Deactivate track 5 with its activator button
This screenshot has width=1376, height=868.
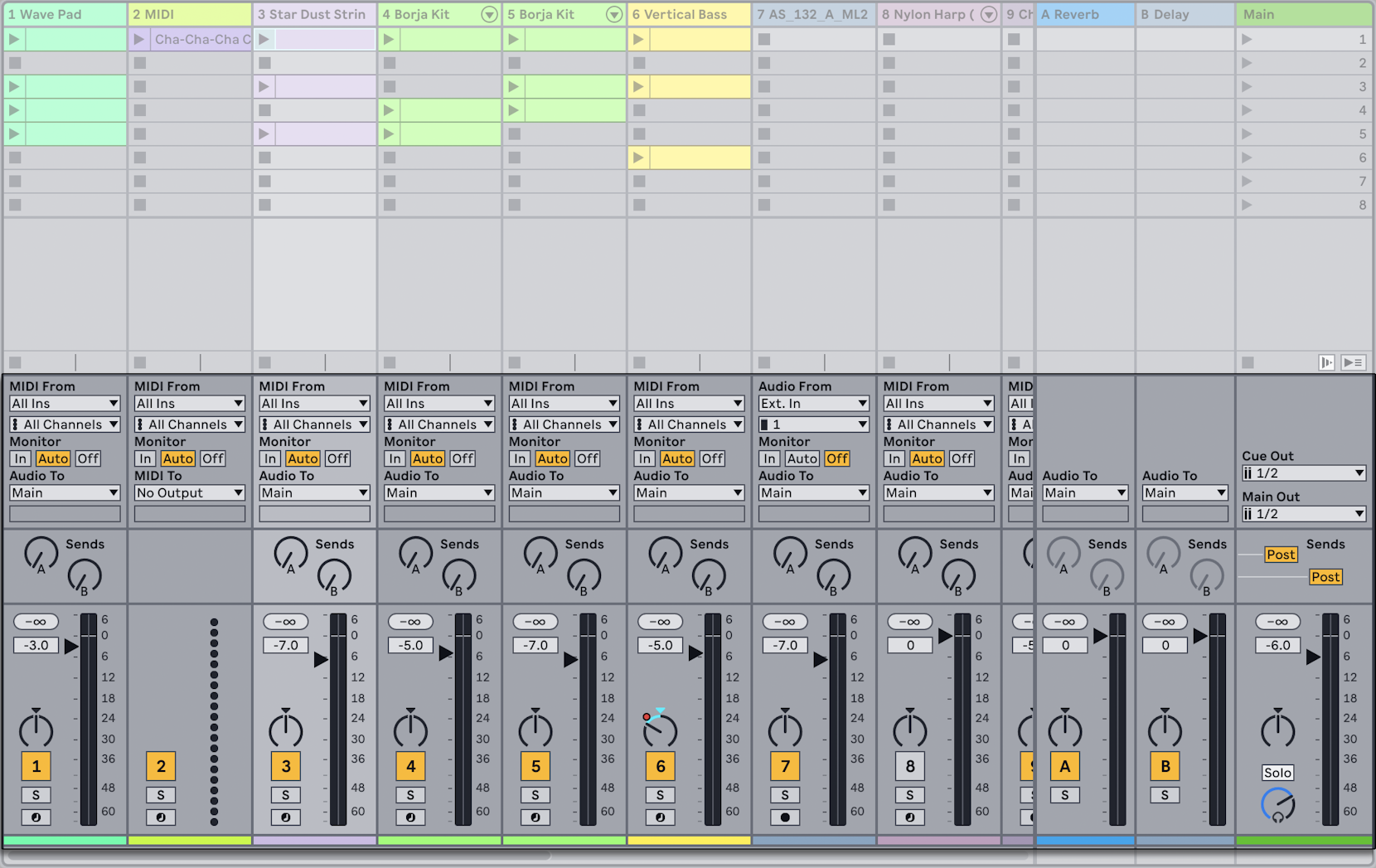(535, 766)
